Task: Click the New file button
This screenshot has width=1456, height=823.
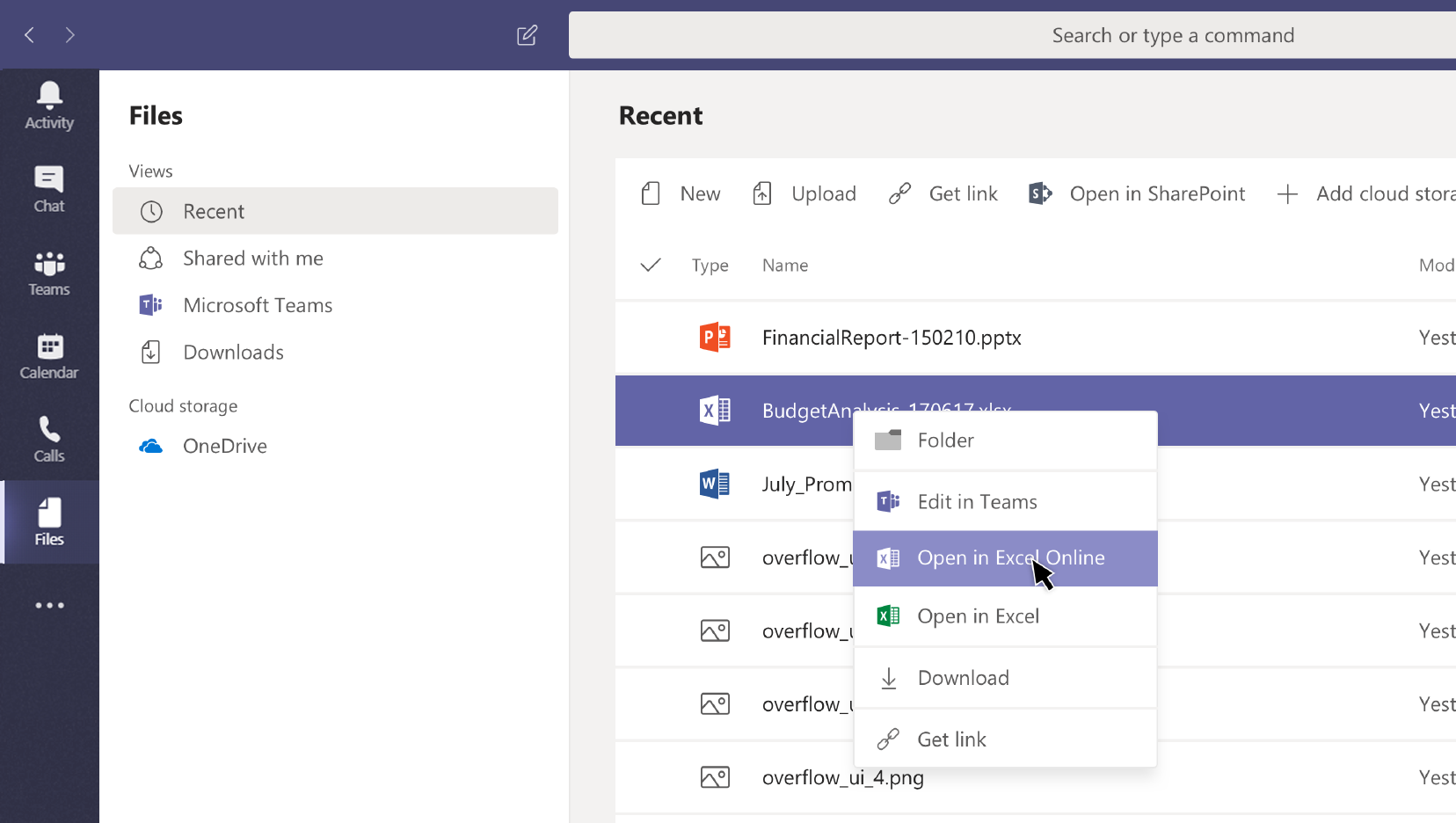Action: click(x=681, y=193)
